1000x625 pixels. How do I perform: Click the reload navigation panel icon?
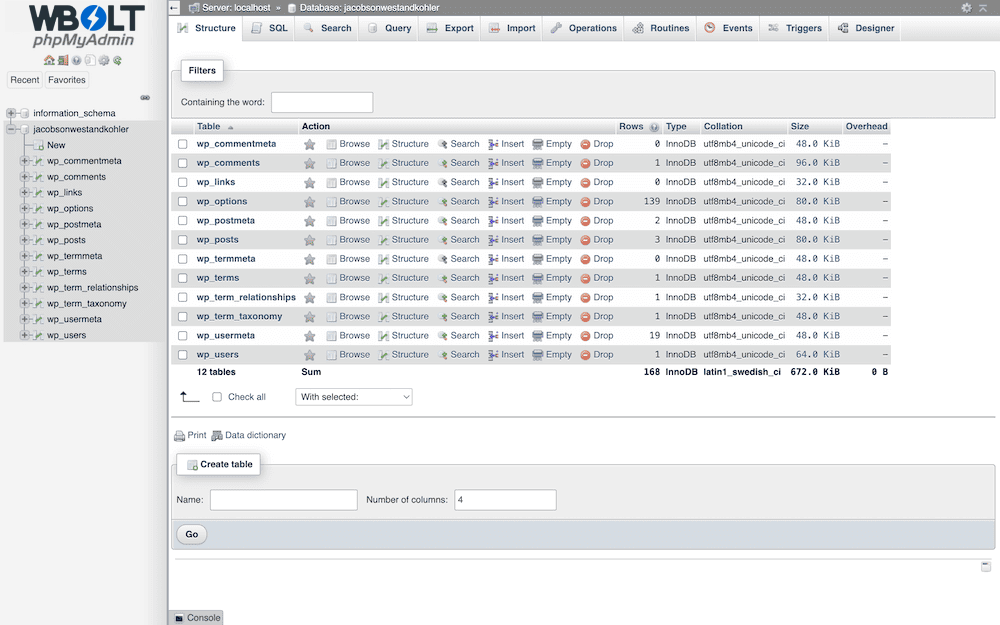(118, 61)
